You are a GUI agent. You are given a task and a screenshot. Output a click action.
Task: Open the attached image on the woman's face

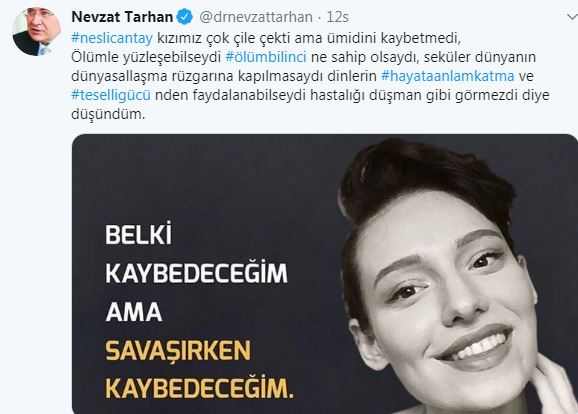pos(442,291)
